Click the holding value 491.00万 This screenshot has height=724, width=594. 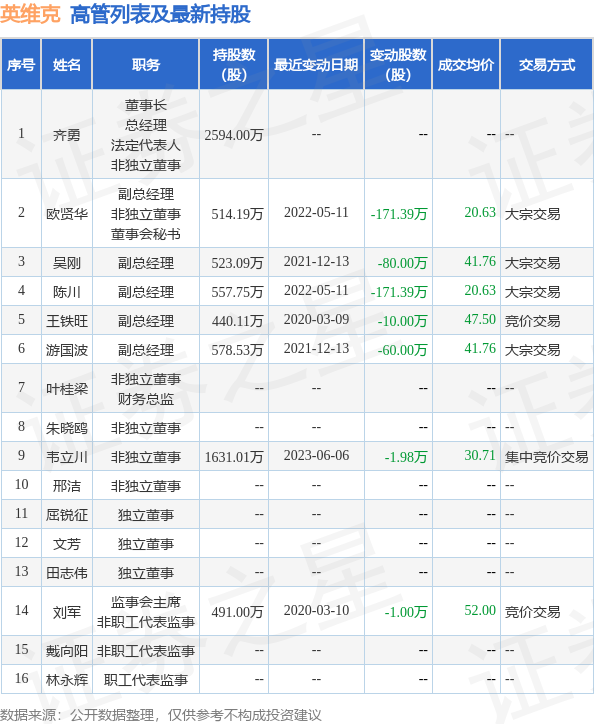coord(237,612)
